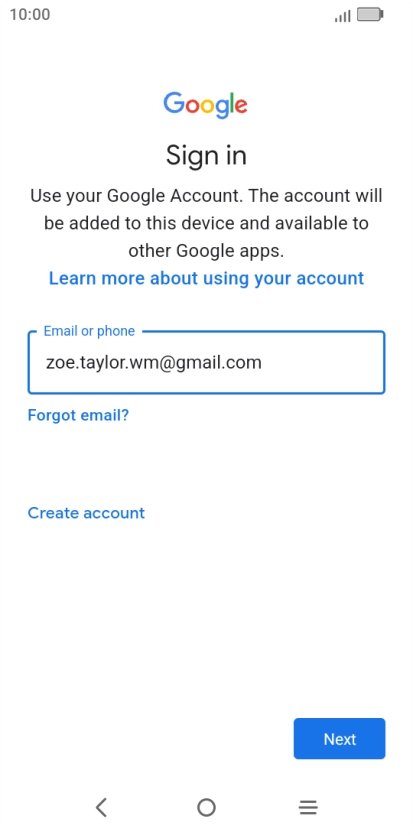The image size is (413, 835).
Task: Click the Forgot email? link
Action: pyautogui.click(x=78, y=415)
